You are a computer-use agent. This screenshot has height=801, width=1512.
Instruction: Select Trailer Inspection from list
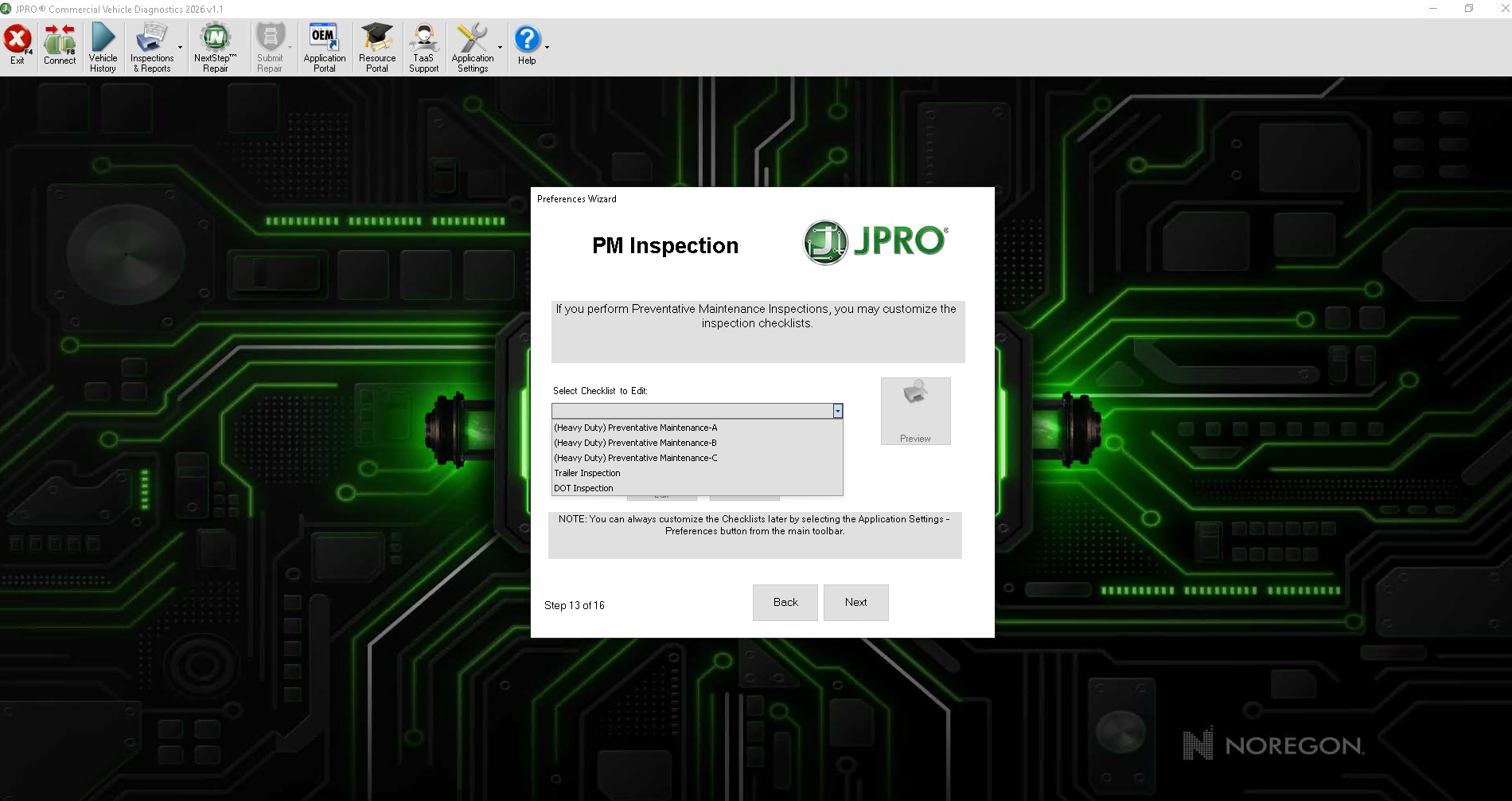coord(697,473)
